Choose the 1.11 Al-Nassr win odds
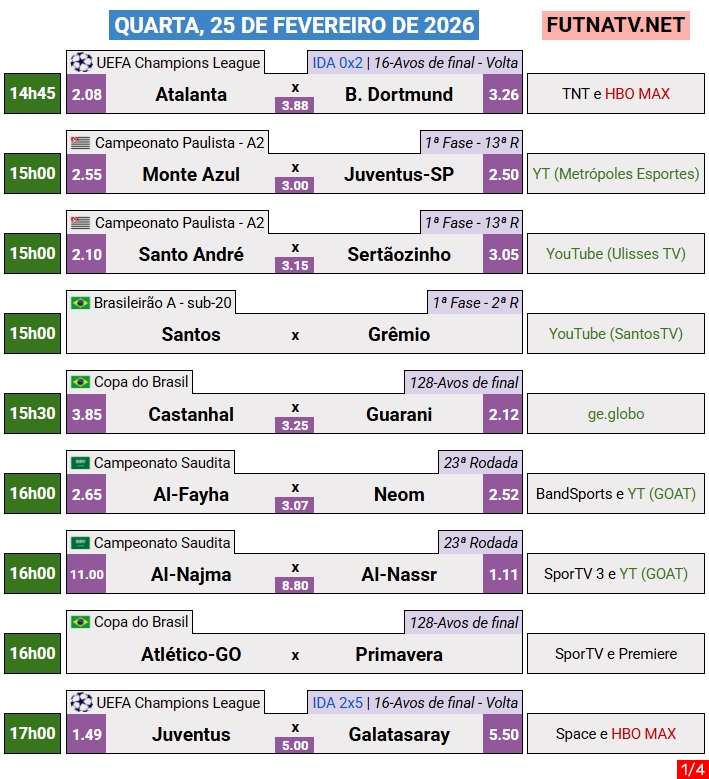 [503, 574]
